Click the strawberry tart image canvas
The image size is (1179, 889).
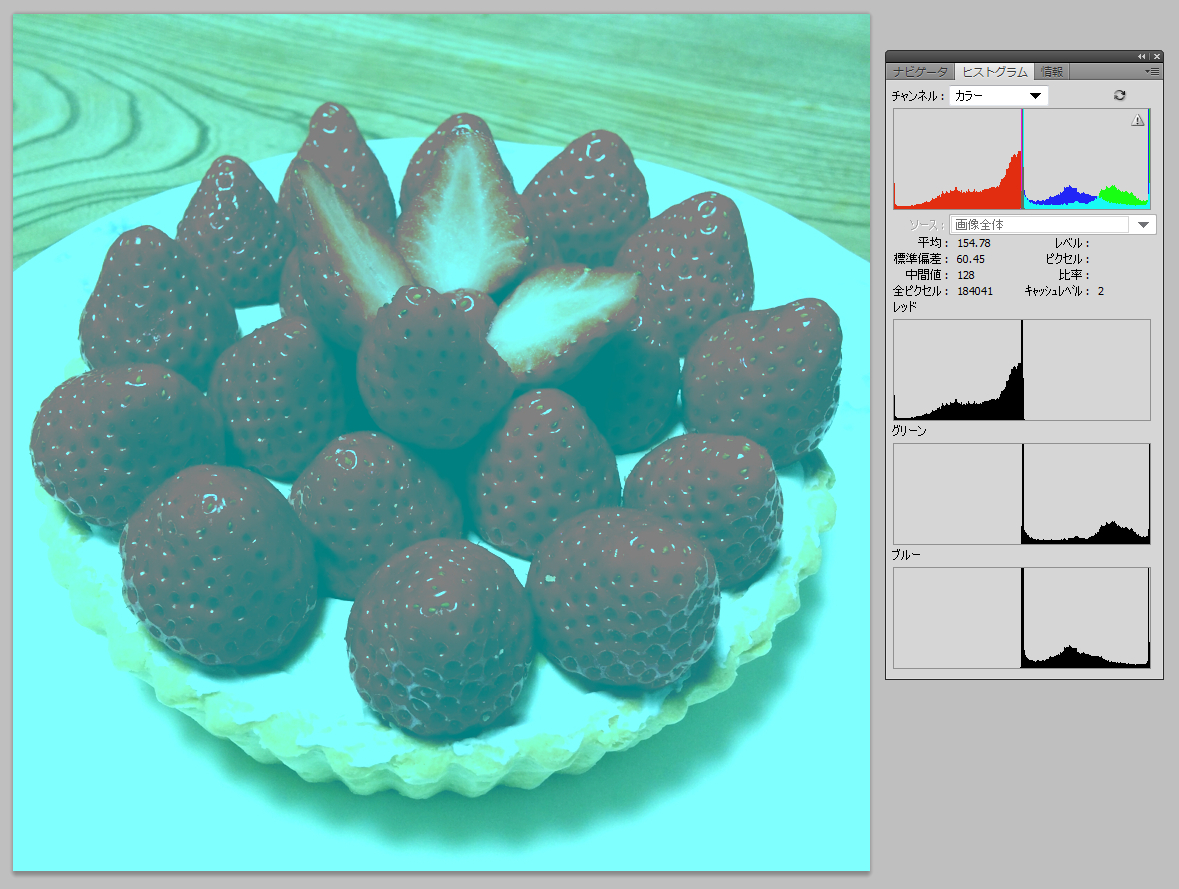click(x=441, y=442)
